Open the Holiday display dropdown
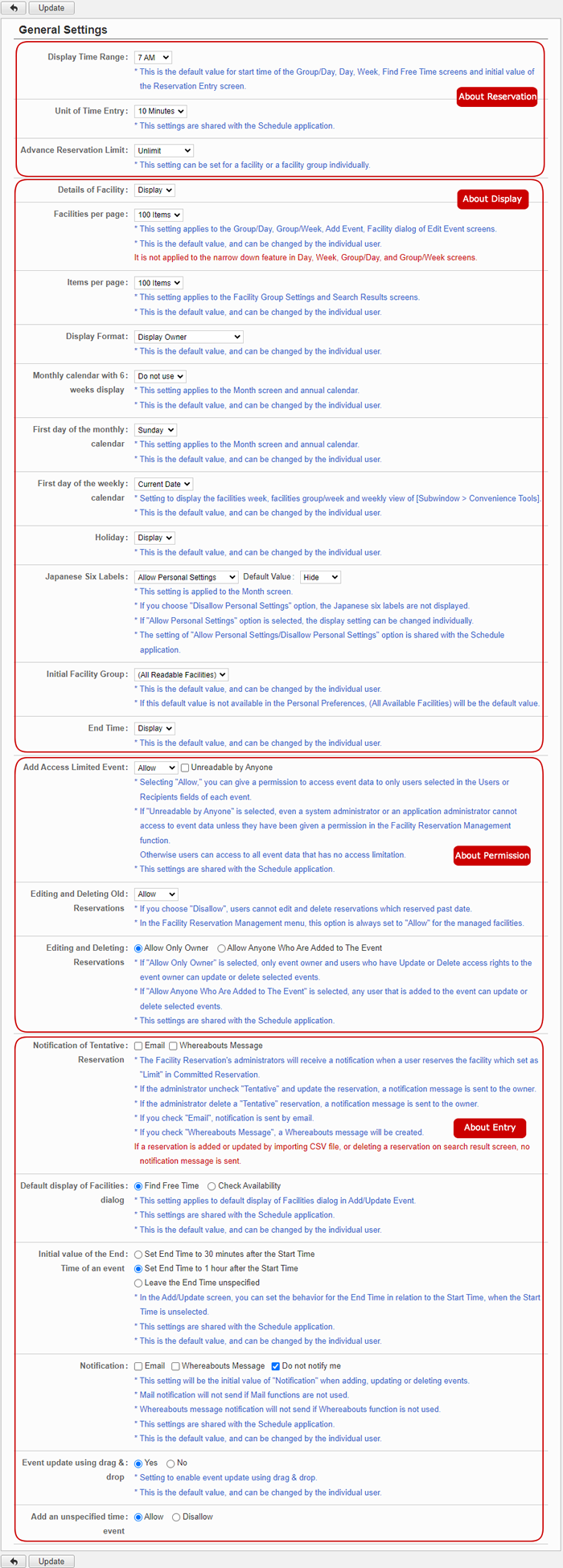 tap(154, 538)
